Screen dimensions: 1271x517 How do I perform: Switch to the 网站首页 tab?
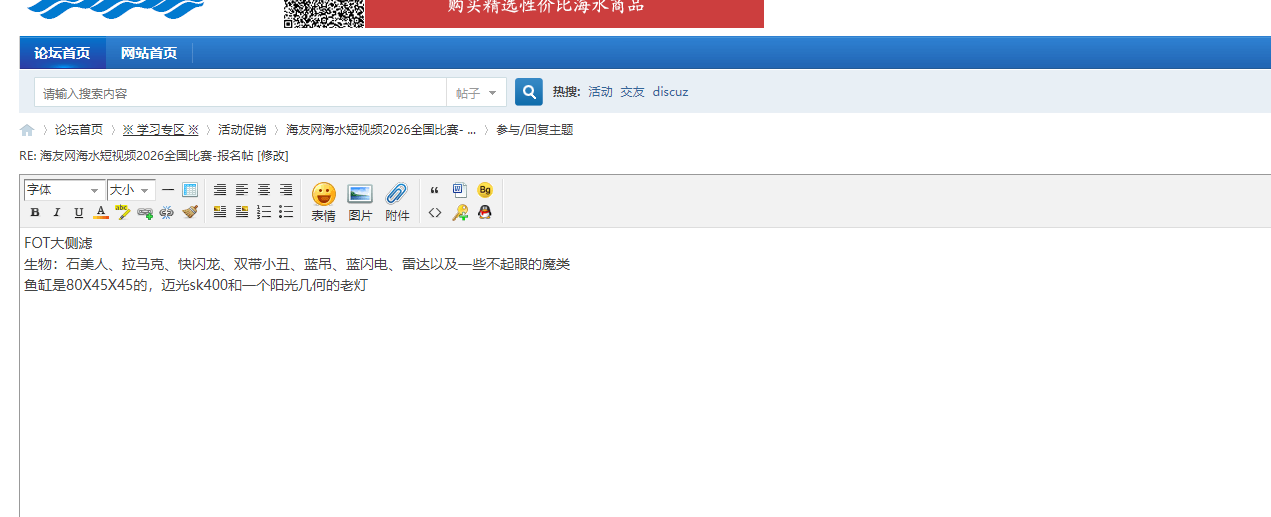click(x=149, y=53)
